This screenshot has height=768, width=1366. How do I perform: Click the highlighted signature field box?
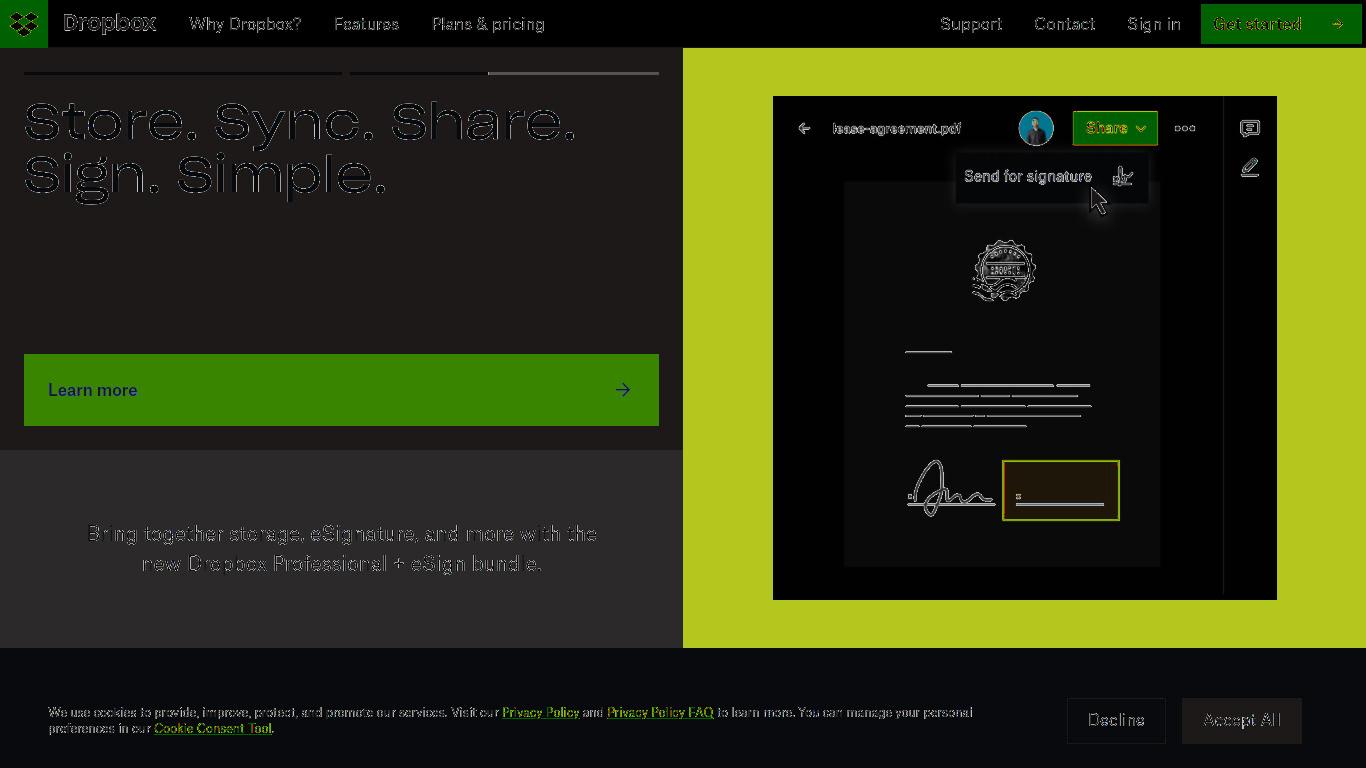tap(1061, 490)
